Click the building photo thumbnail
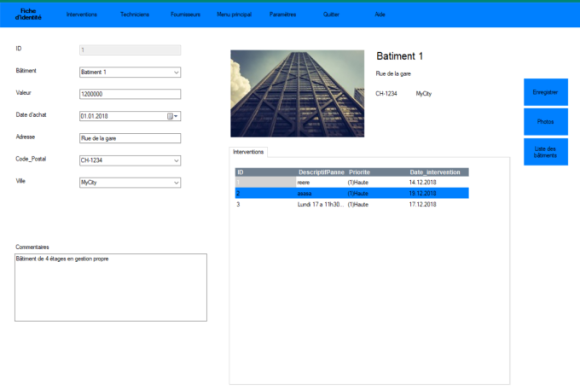 [x=297, y=94]
